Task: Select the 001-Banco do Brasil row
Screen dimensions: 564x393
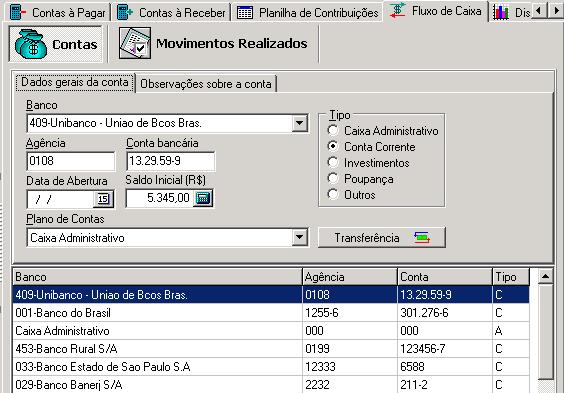Action: [x=271, y=313]
